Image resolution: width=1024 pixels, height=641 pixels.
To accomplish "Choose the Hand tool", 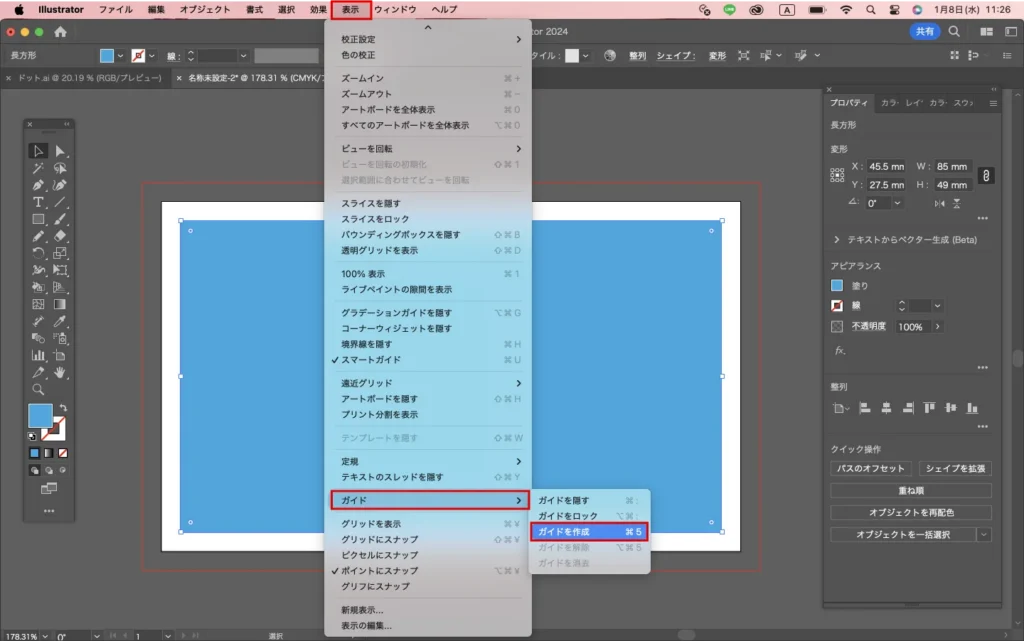I will [60, 372].
